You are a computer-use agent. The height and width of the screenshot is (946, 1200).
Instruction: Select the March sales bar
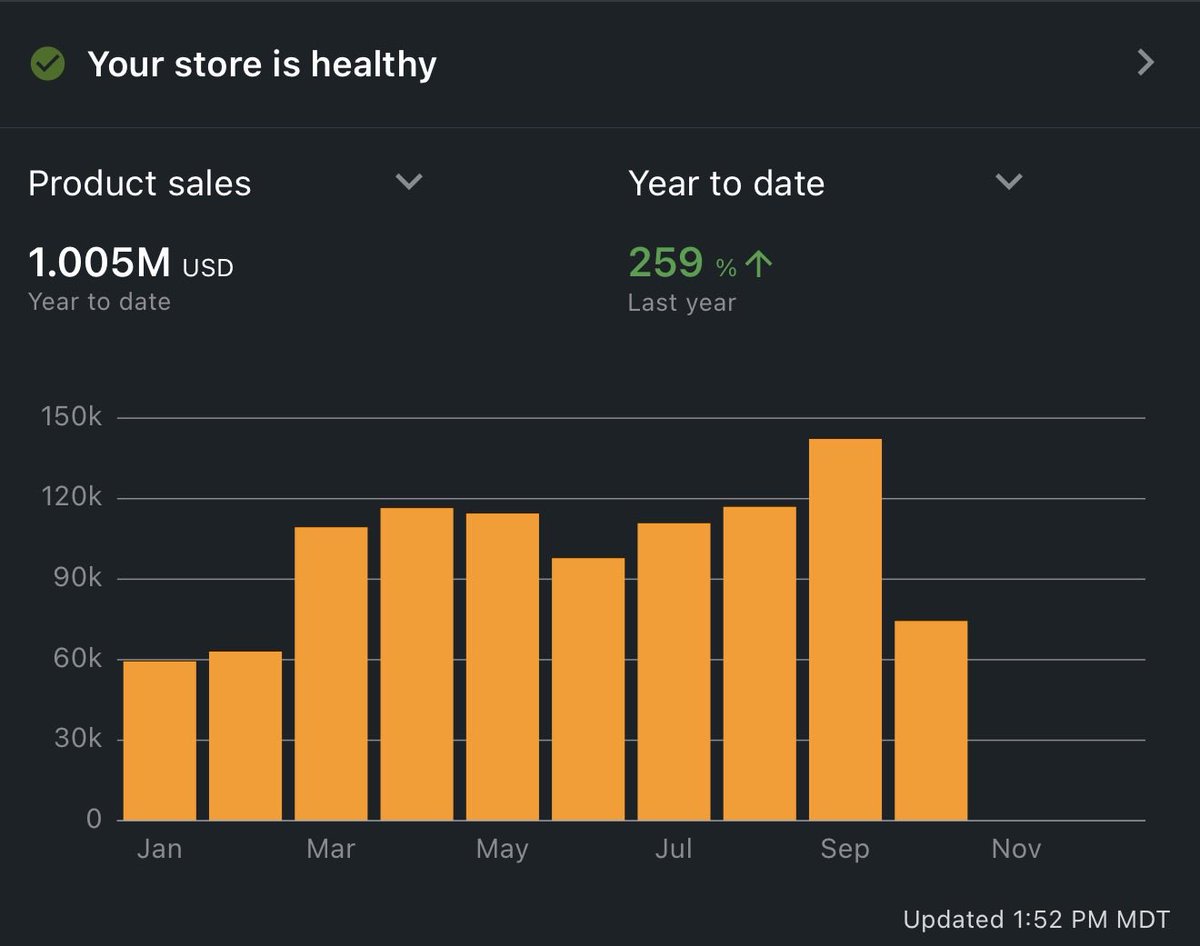pos(331,674)
